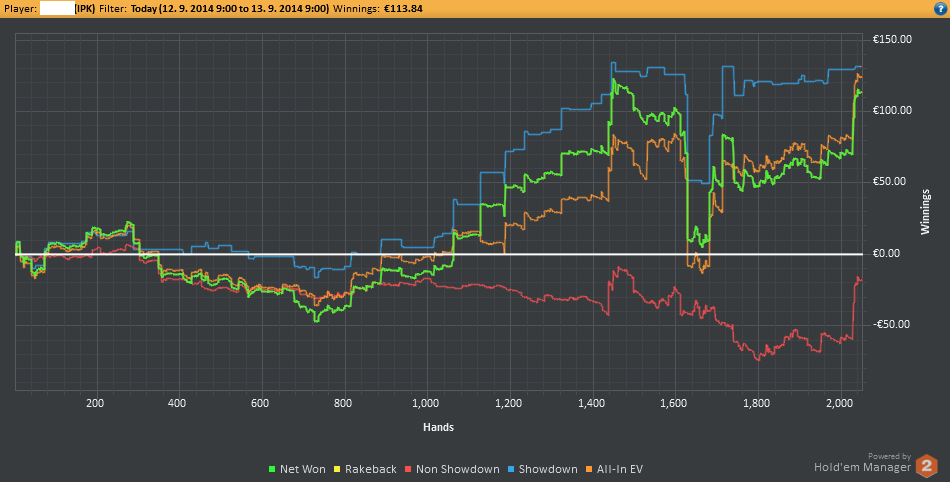Click the €150.00 y-axis value label
The height and width of the screenshot is (482, 950).
[893, 39]
